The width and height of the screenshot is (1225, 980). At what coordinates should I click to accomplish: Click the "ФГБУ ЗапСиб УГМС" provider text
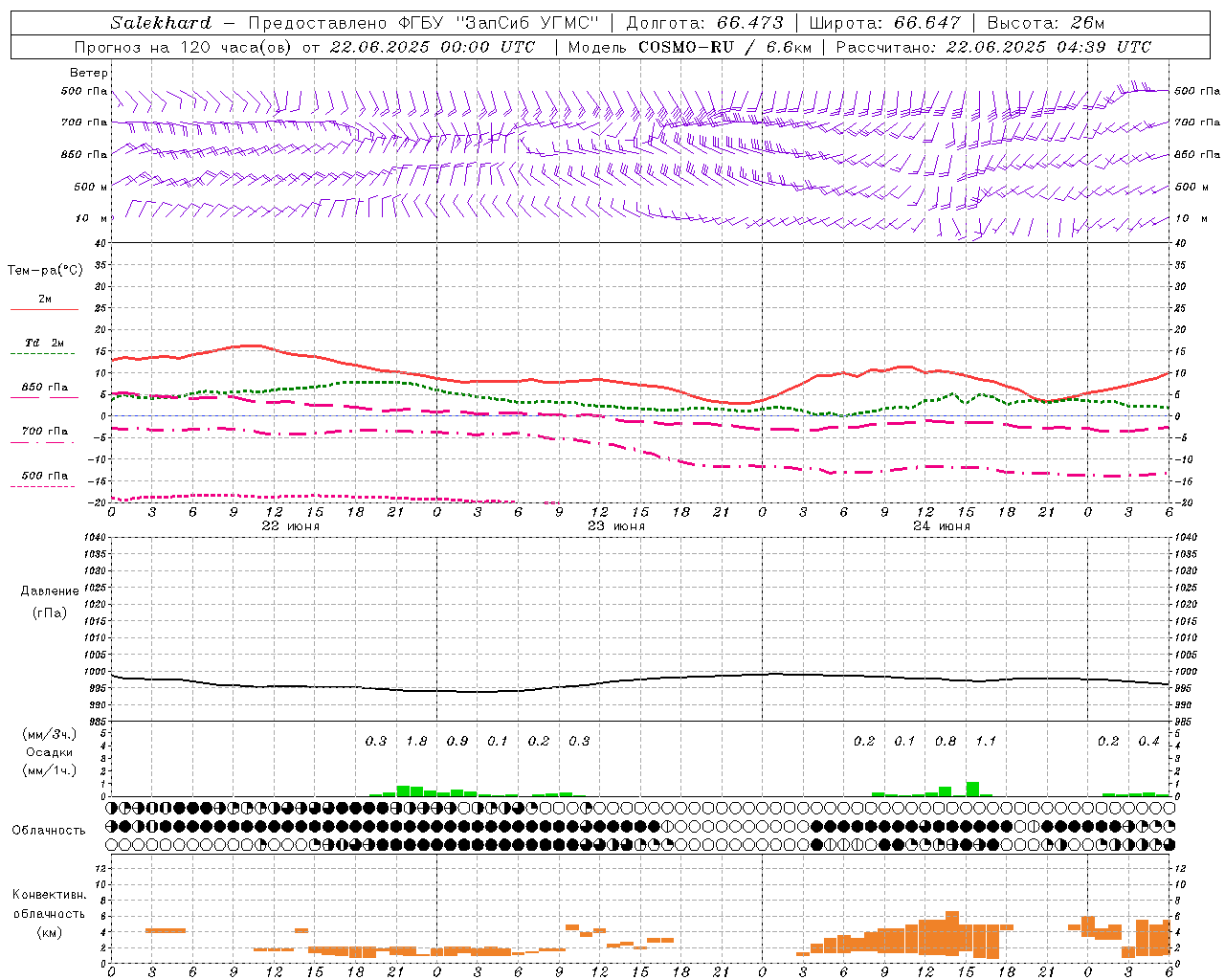[x=497, y=23]
